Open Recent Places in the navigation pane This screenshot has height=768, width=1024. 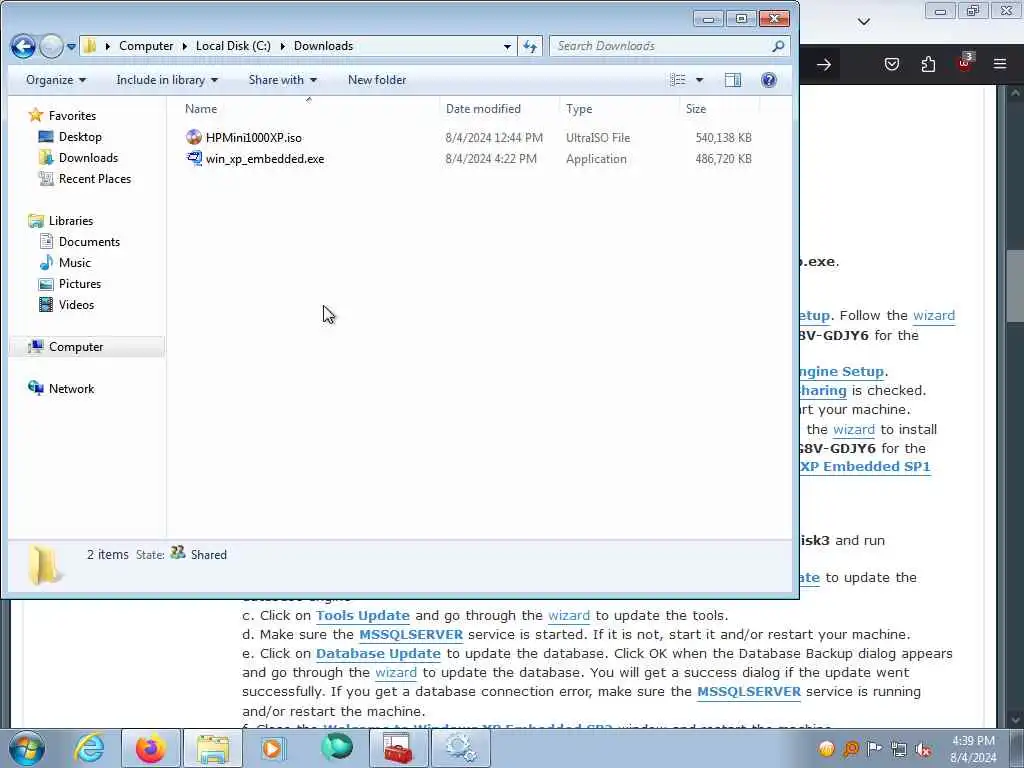[95, 178]
